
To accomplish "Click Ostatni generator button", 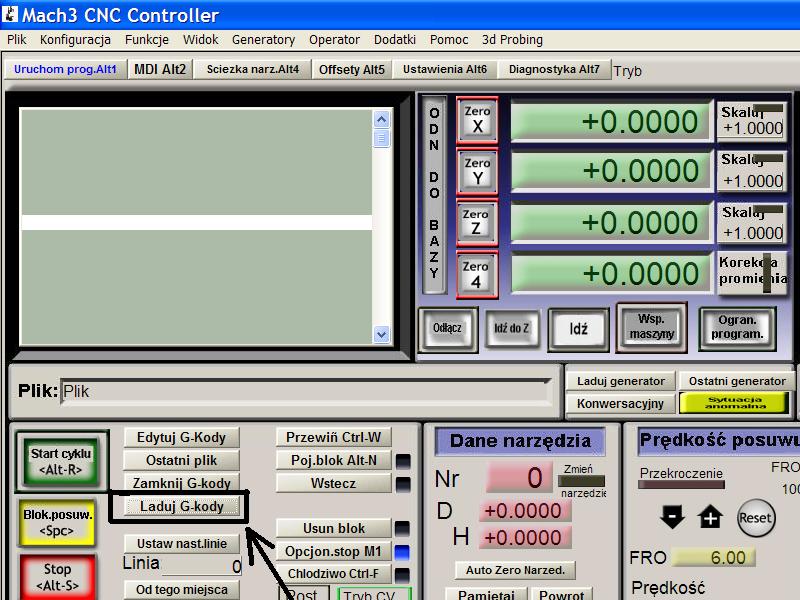I will click(737, 381).
